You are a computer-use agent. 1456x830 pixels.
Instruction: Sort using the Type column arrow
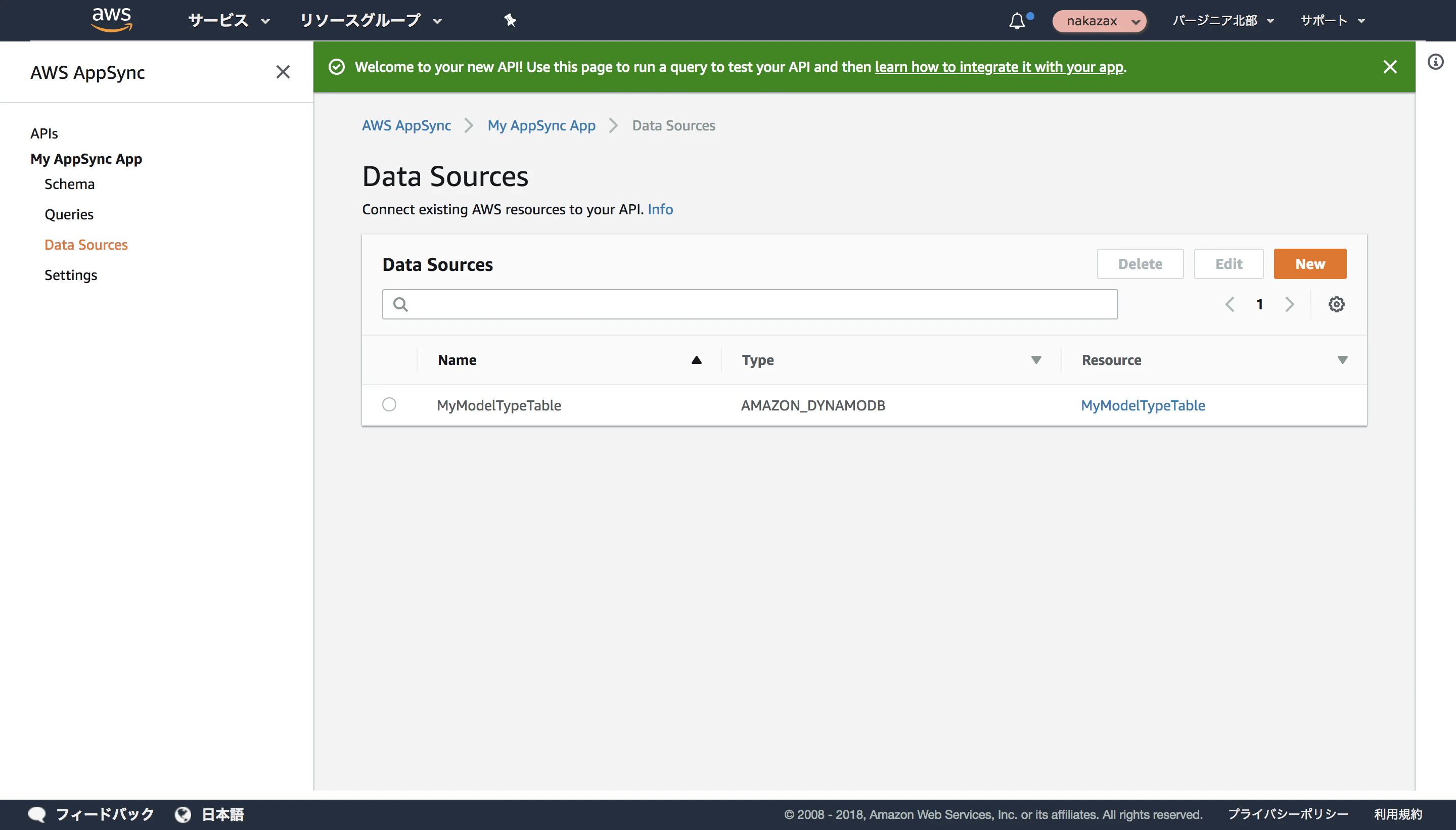(1036, 360)
